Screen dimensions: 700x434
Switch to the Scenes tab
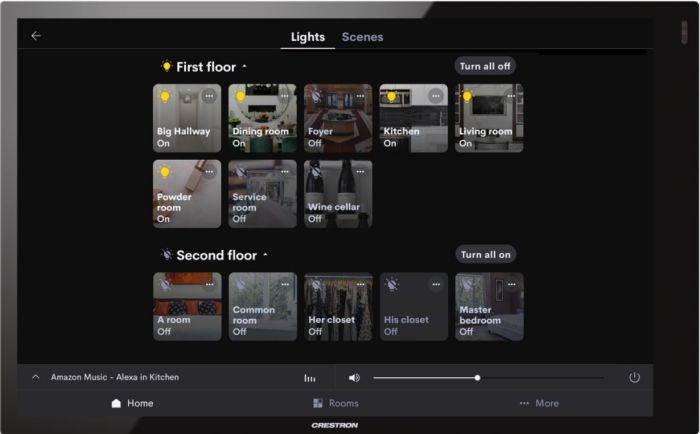click(x=362, y=37)
